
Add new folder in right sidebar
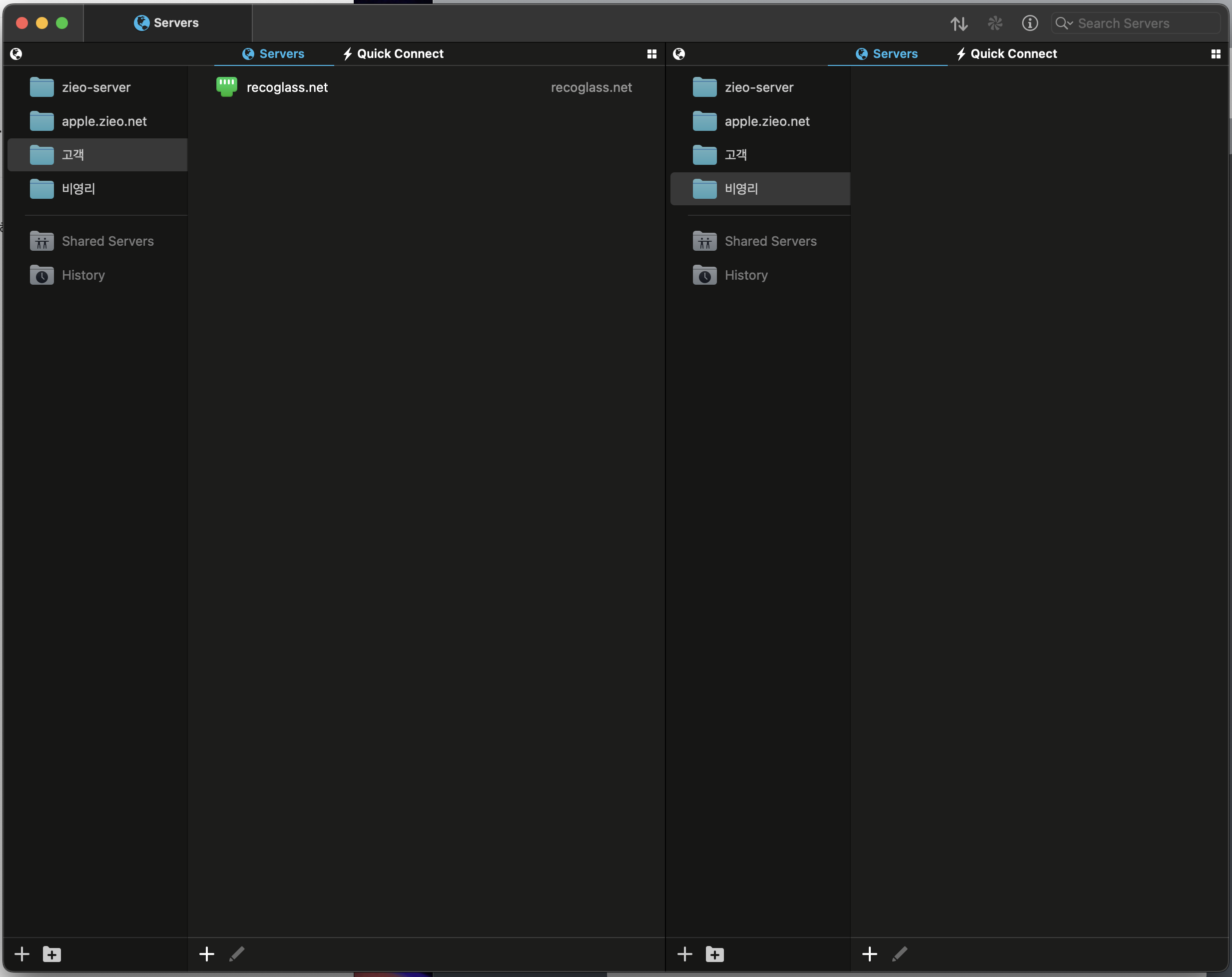coord(714,954)
